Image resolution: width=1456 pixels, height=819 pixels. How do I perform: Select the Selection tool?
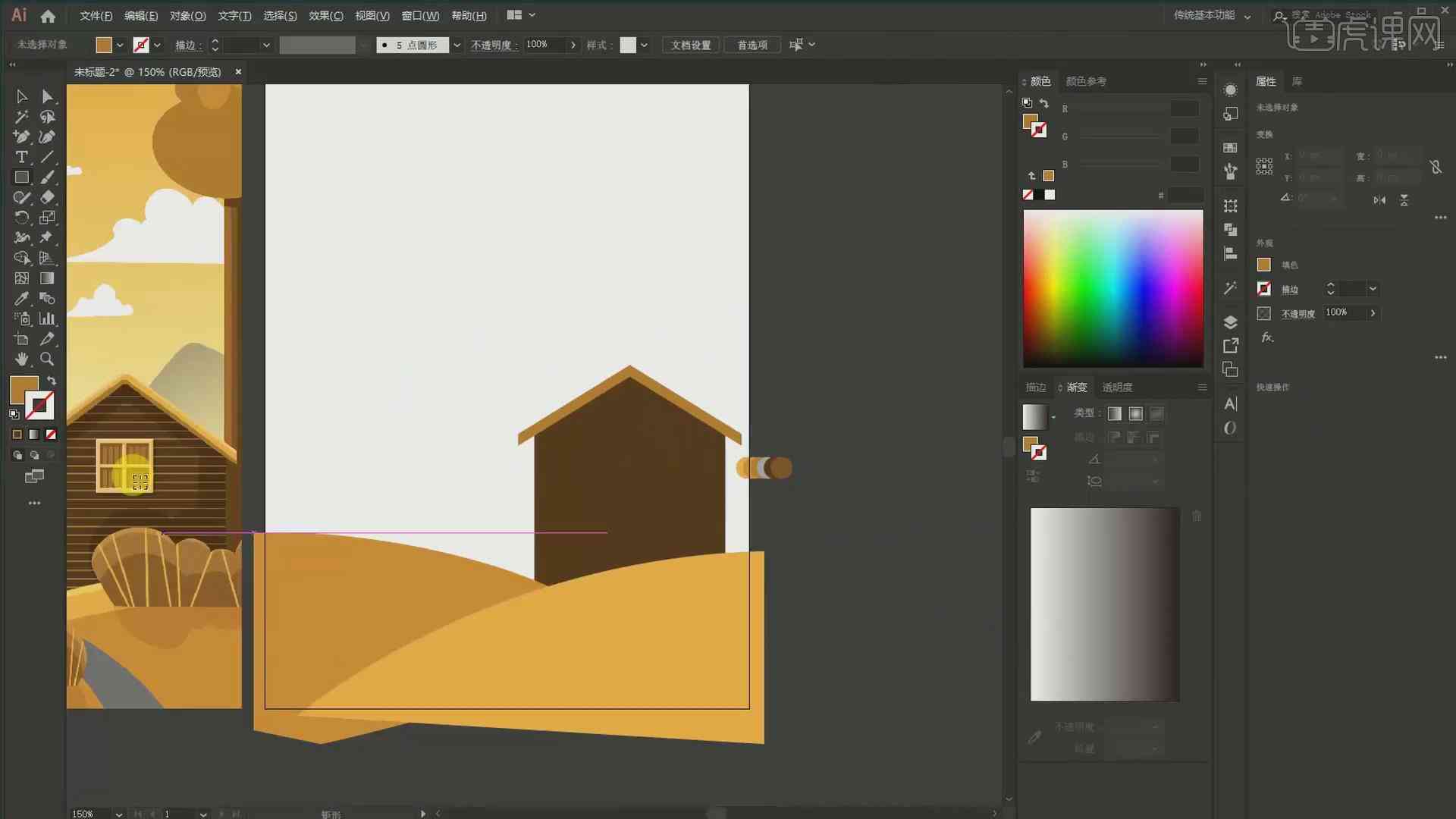[21, 95]
